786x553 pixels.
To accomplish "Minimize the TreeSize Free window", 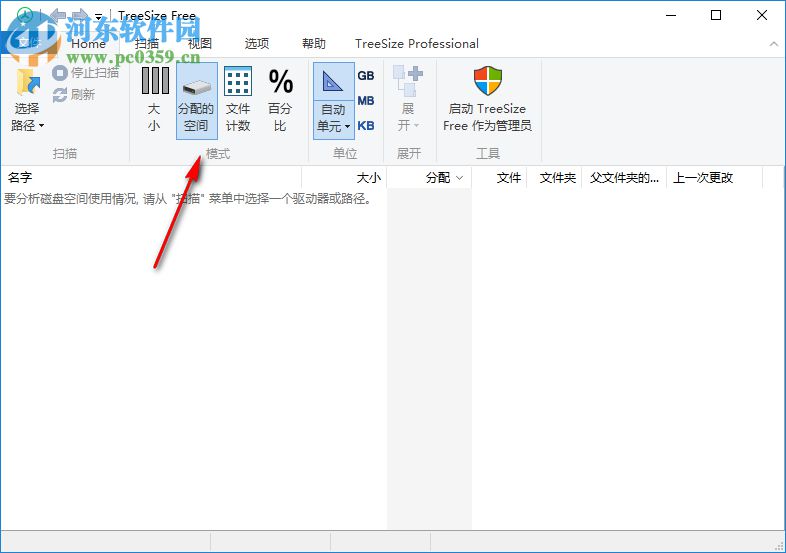I will click(x=671, y=15).
